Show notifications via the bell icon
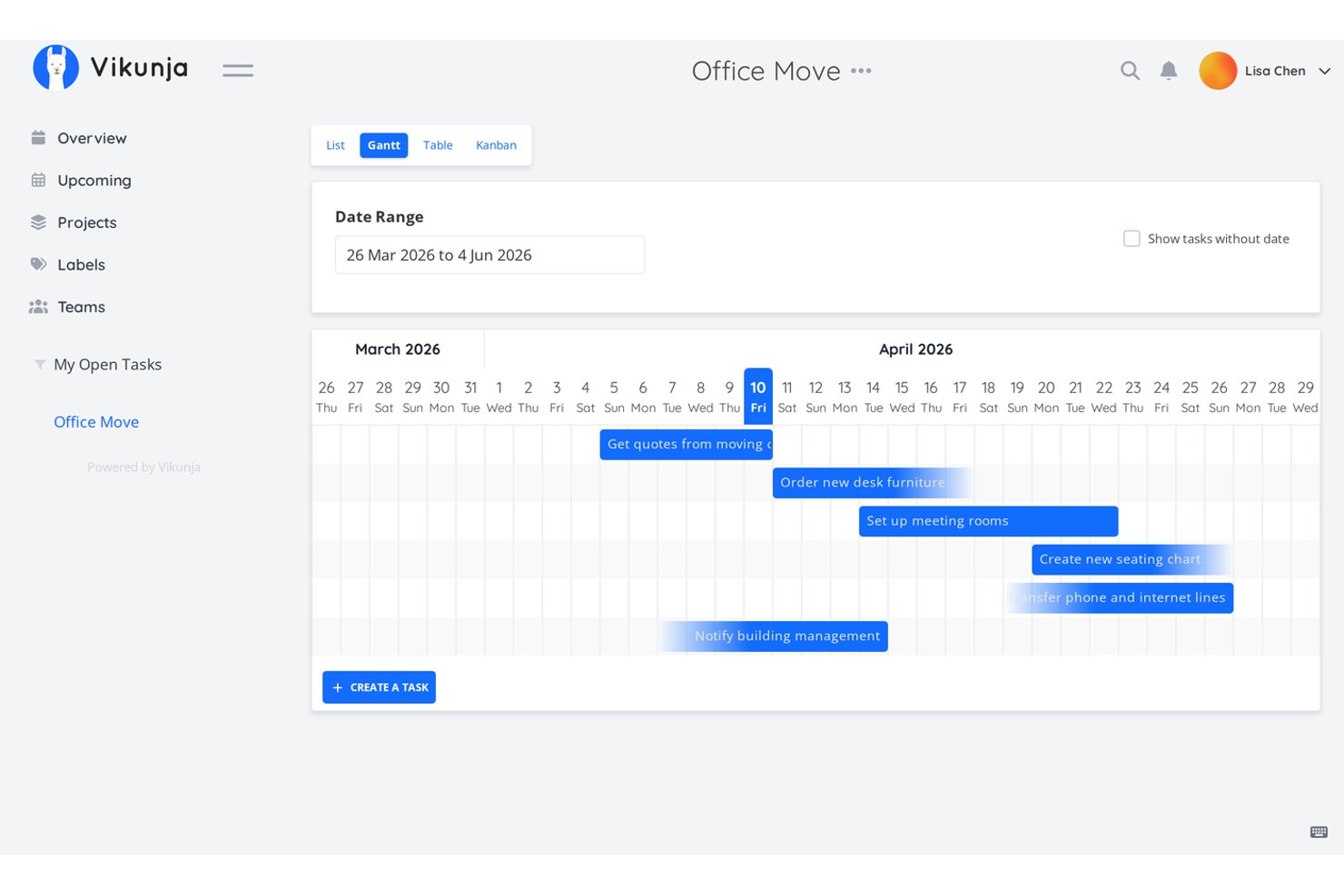Screen dimensions: 1344x896 click(x=1169, y=71)
